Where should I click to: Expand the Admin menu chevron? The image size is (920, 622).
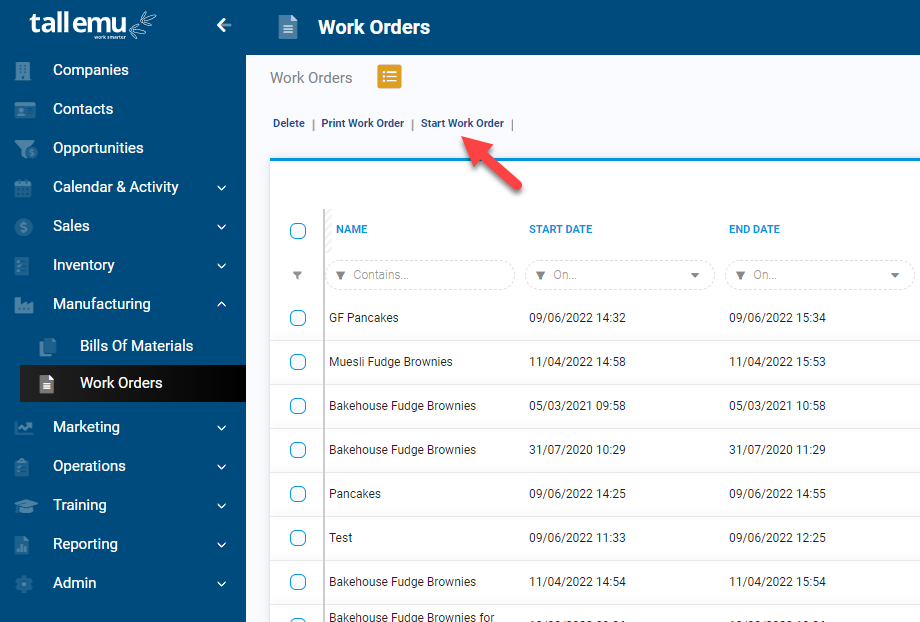pyautogui.click(x=222, y=584)
